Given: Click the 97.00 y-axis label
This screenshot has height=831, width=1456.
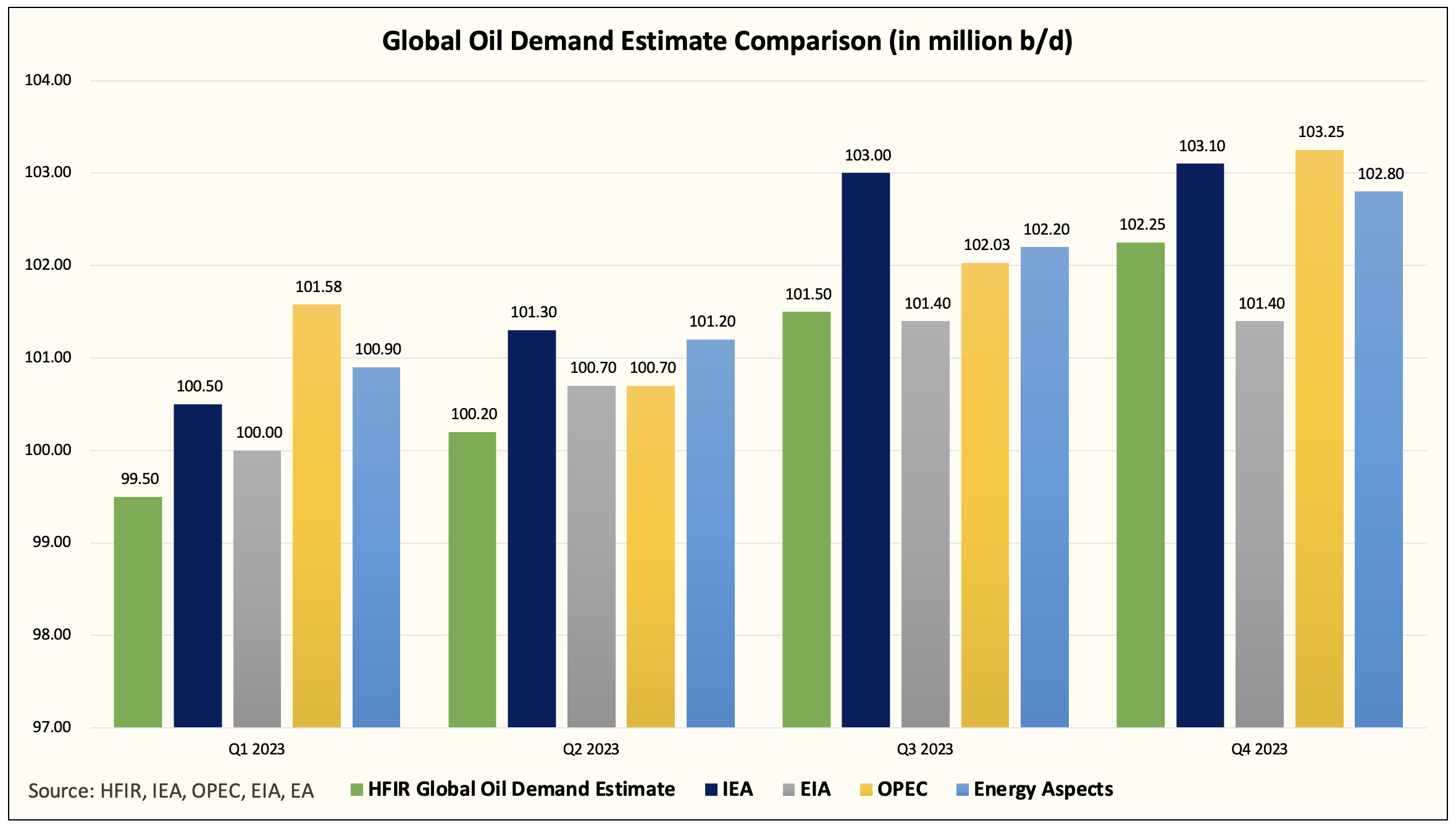Looking at the screenshot, I should [x=52, y=727].
